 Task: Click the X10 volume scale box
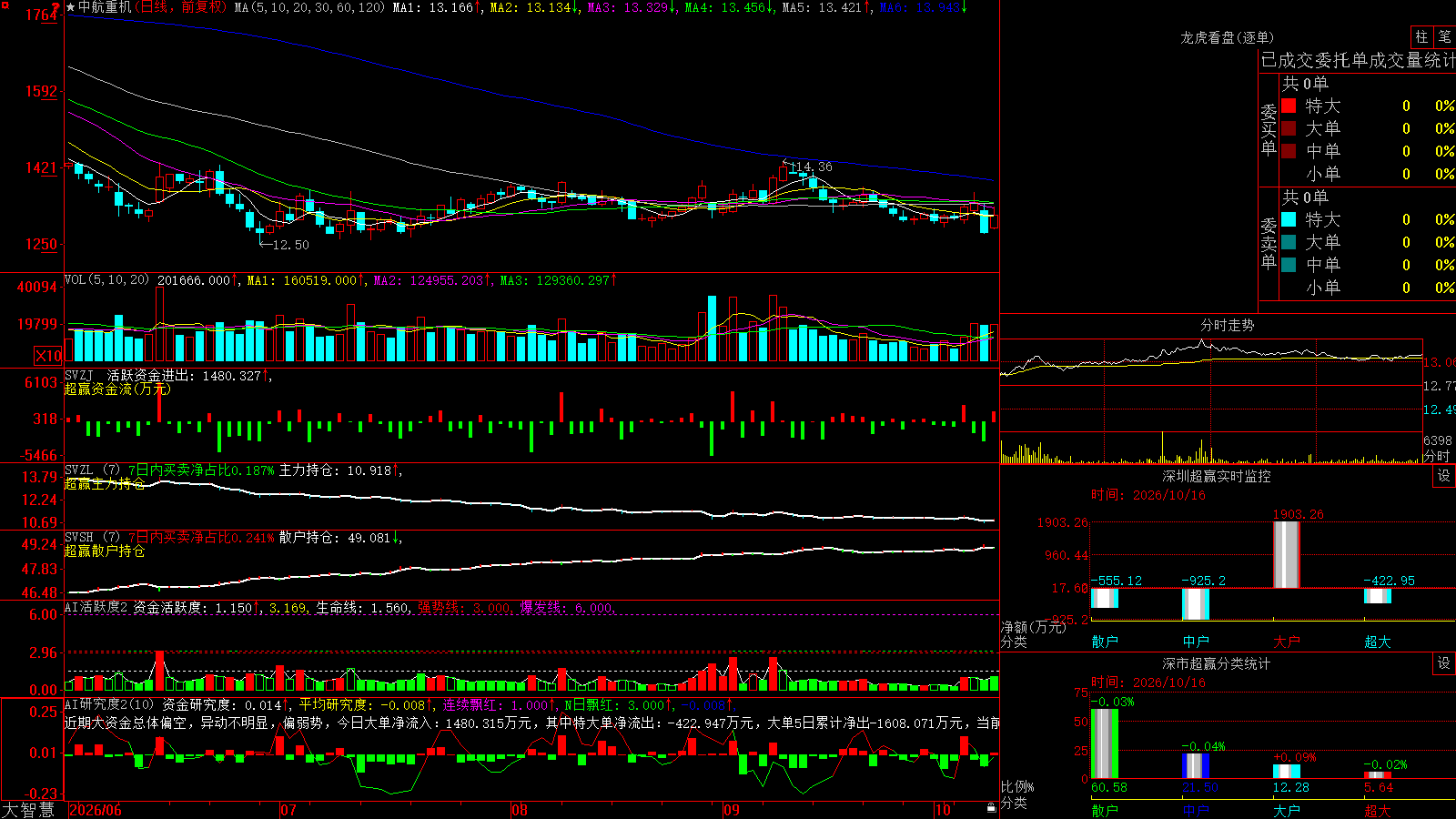click(48, 356)
